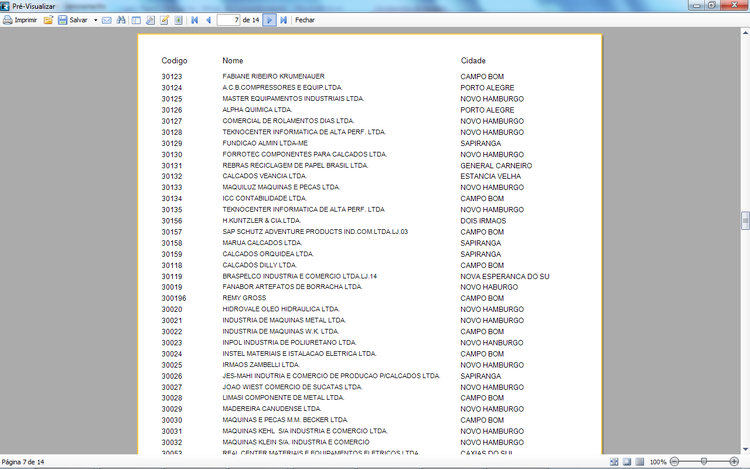Image resolution: width=750 pixels, height=469 pixels.
Task: Click edit page pencil icon
Action: click(164, 20)
